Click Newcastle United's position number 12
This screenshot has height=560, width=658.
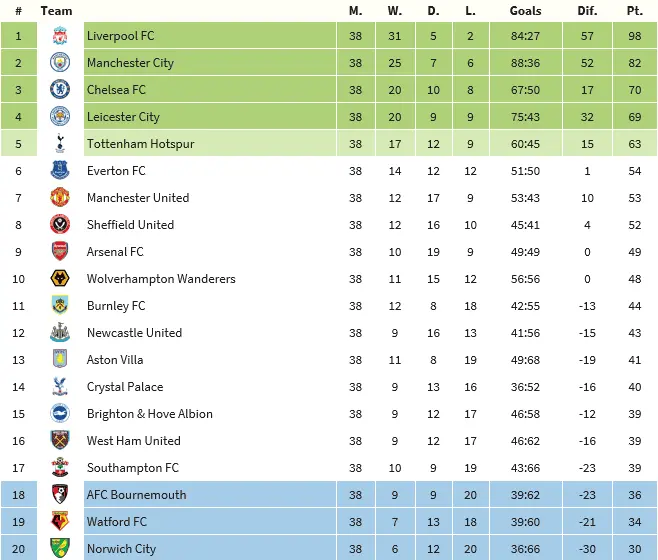tap(18, 333)
